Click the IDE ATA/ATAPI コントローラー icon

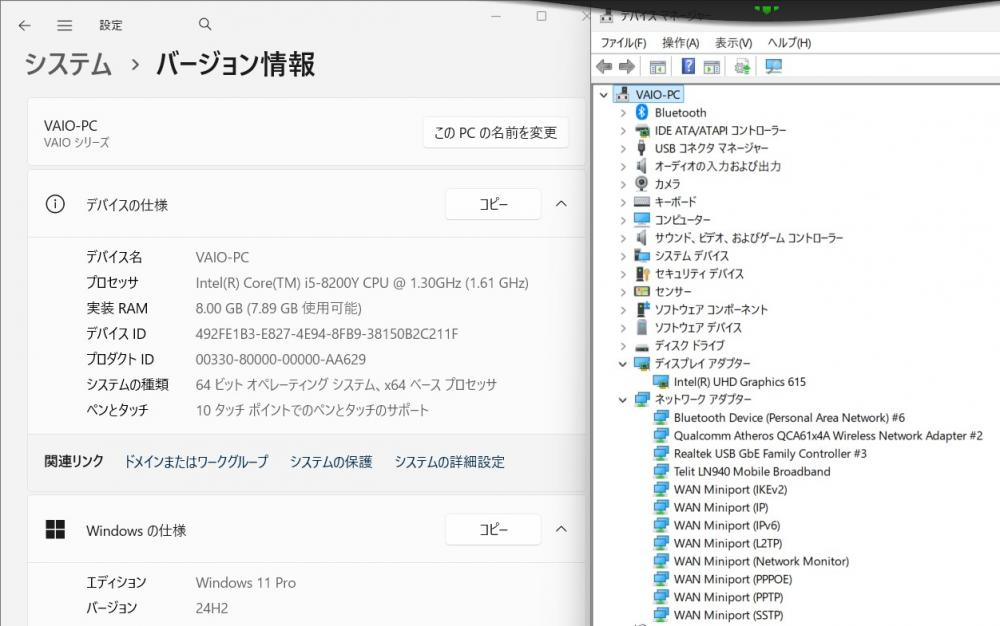[642, 131]
